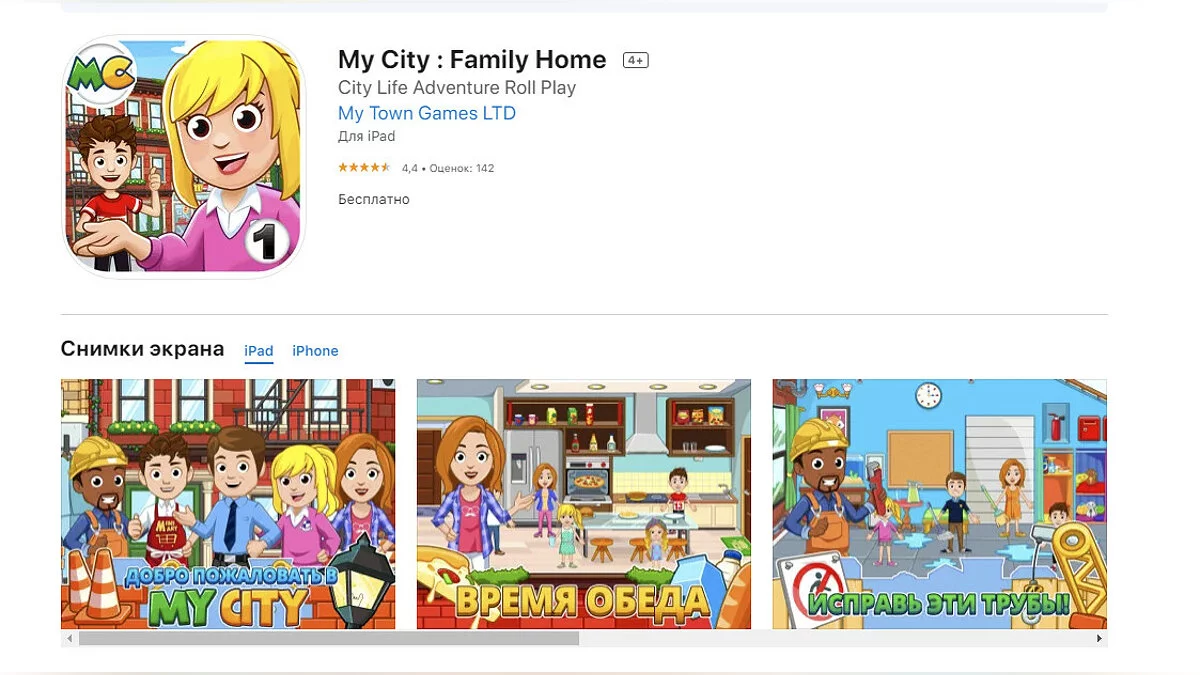The width and height of the screenshot is (1200, 675).
Task: Click the star rating icons
Action: click(x=364, y=168)
